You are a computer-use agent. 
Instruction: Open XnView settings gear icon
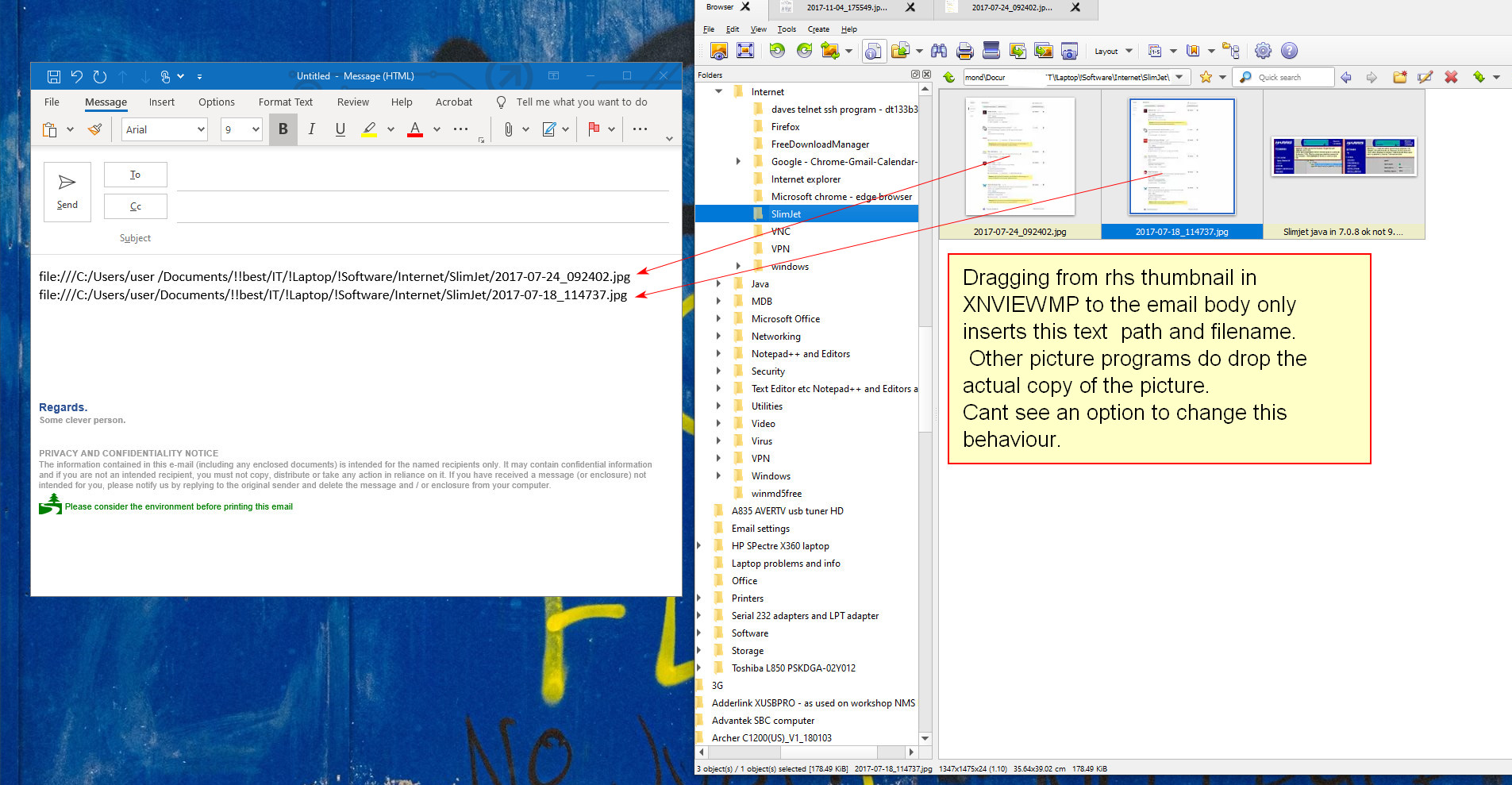[x=1263, y=52]
